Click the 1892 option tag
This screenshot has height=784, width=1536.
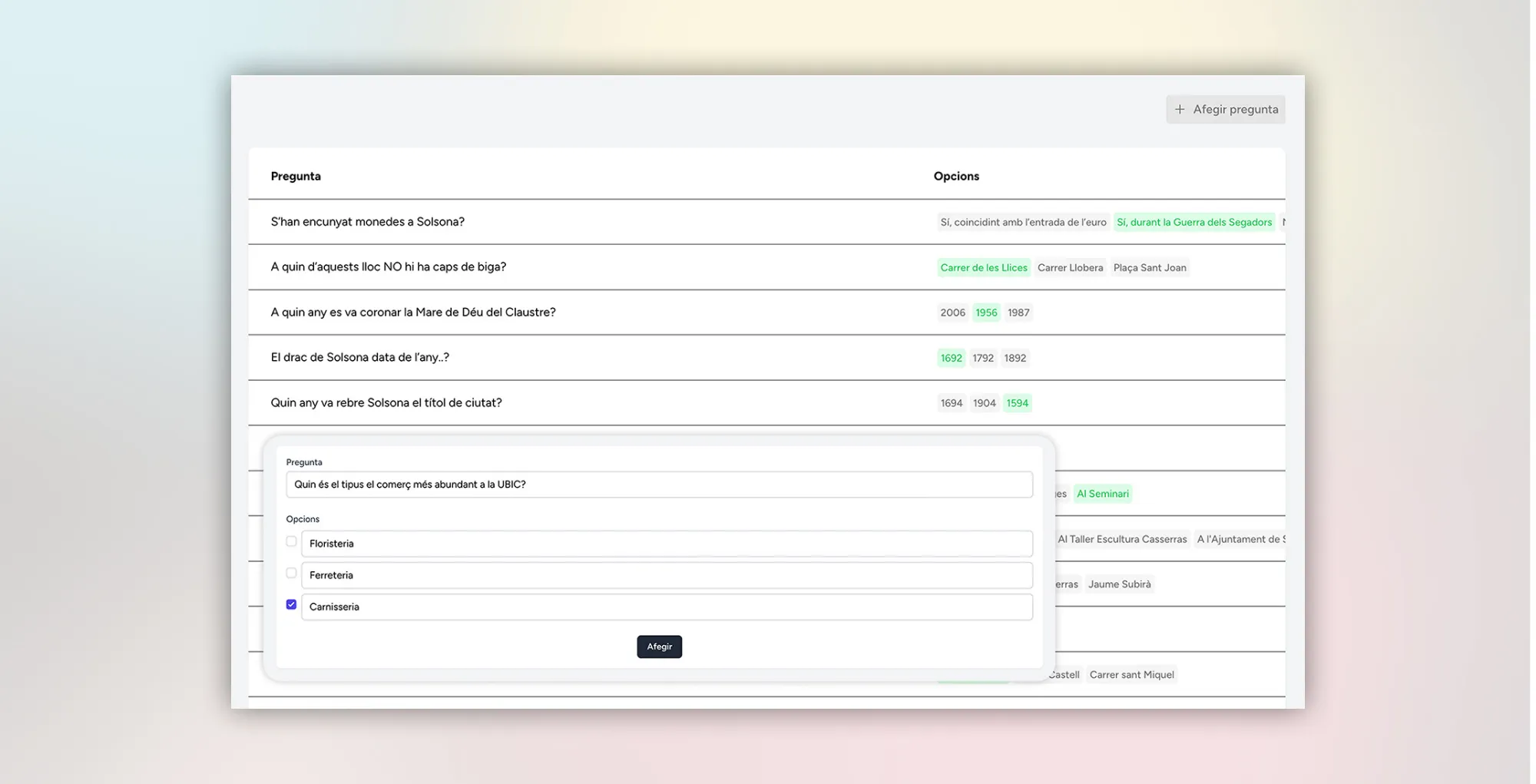(1015, 358)
